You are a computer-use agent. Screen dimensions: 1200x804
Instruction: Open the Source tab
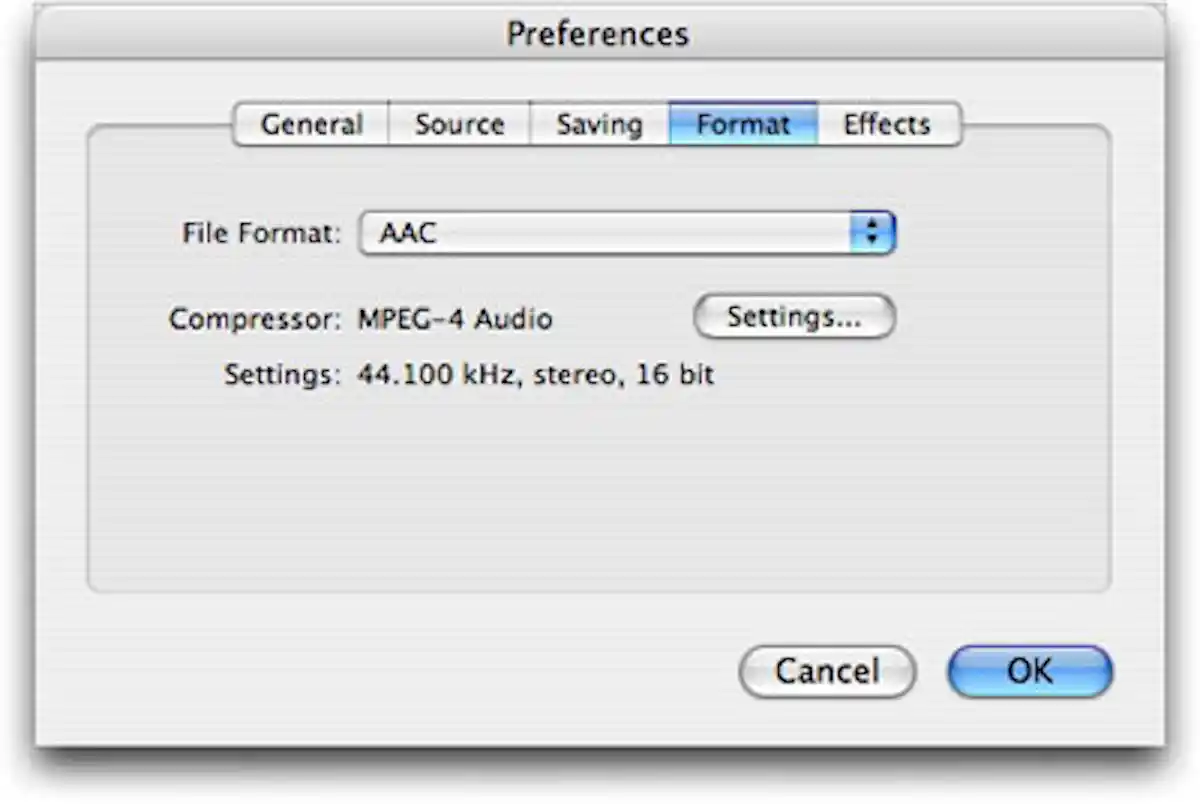458,124
